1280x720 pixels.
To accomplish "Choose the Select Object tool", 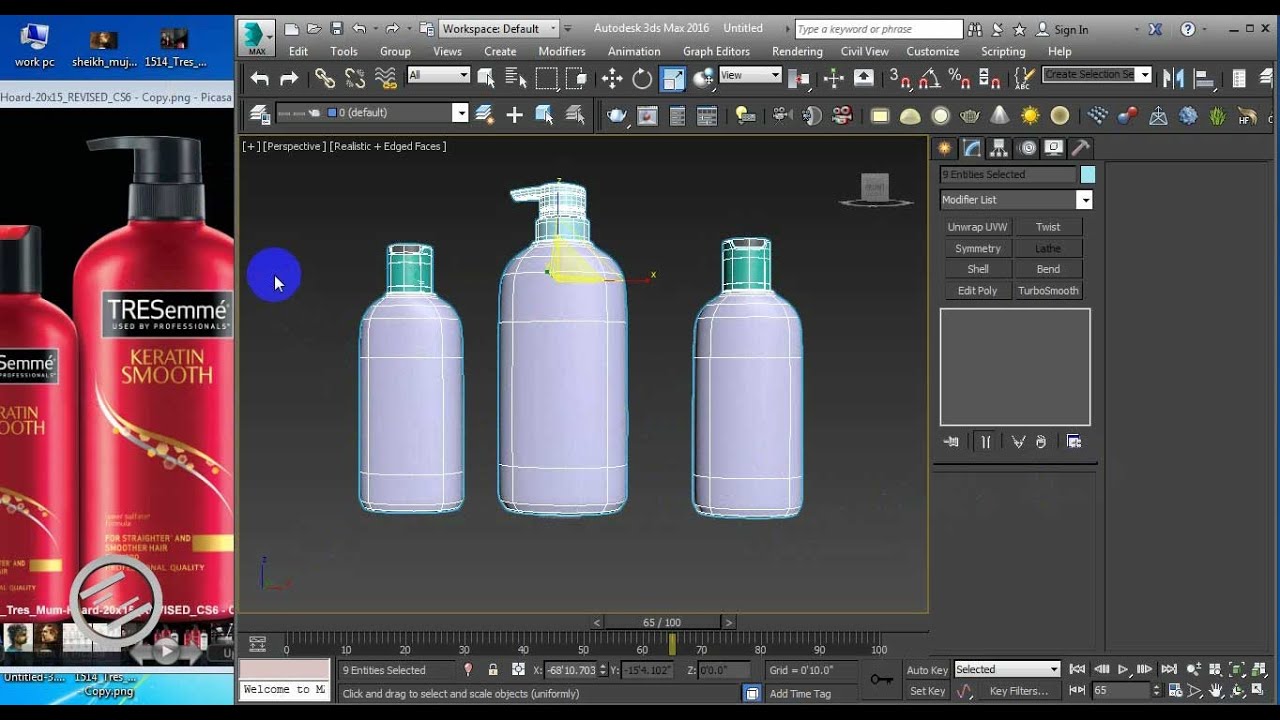I will (486, 78).
